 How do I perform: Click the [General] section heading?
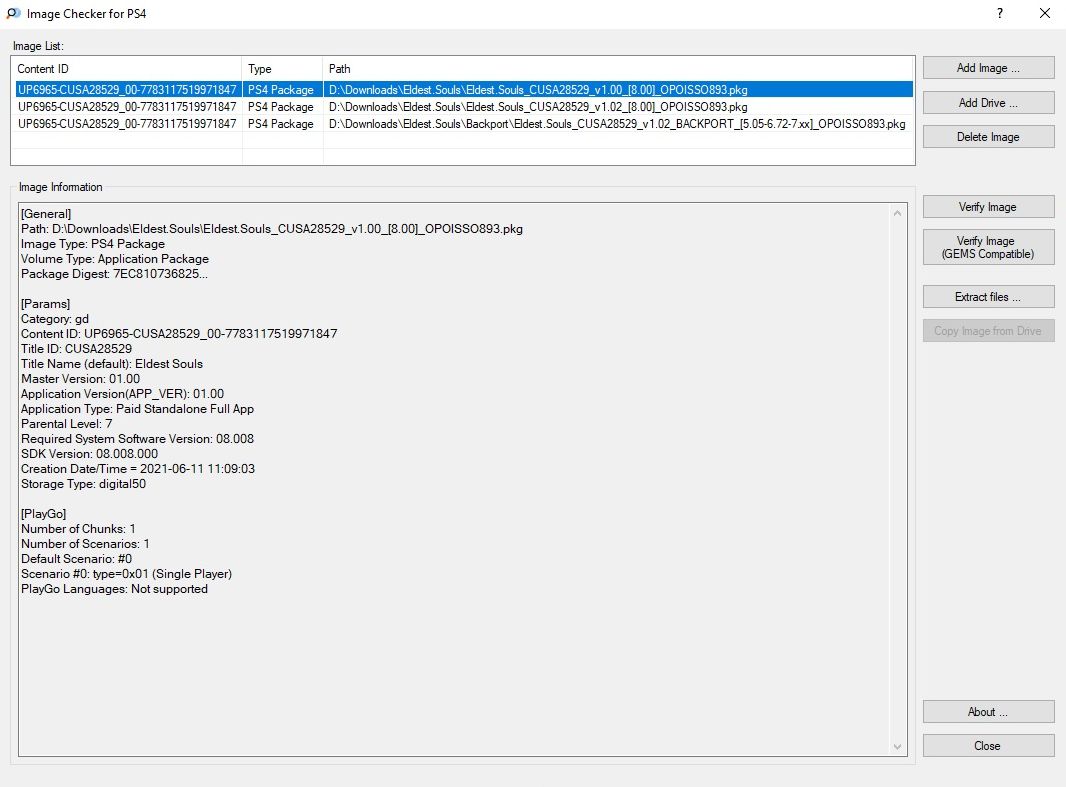pyautogui.click(x=46, y=214)
